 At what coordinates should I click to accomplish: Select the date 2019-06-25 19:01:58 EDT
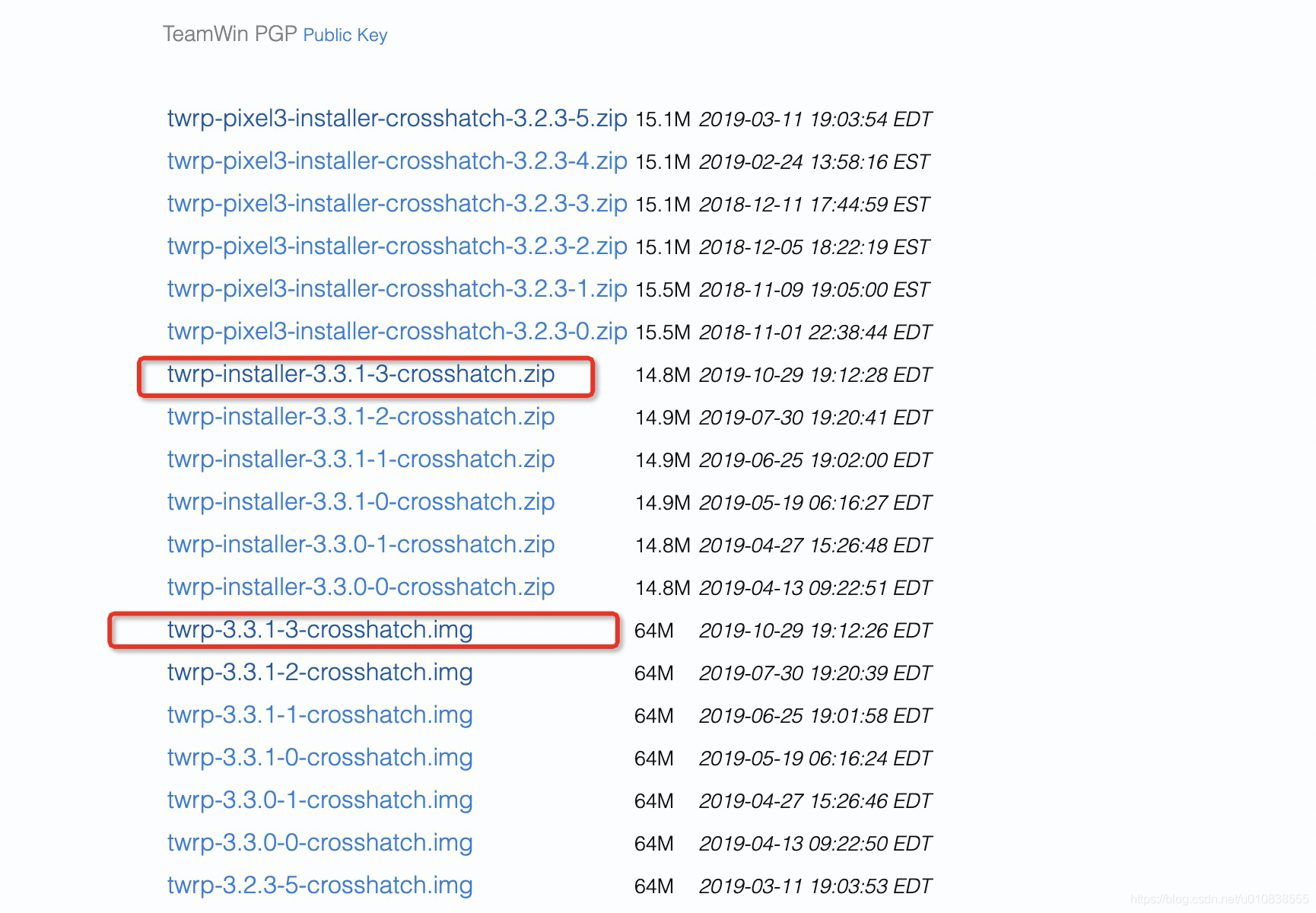(x=815, y=716)
